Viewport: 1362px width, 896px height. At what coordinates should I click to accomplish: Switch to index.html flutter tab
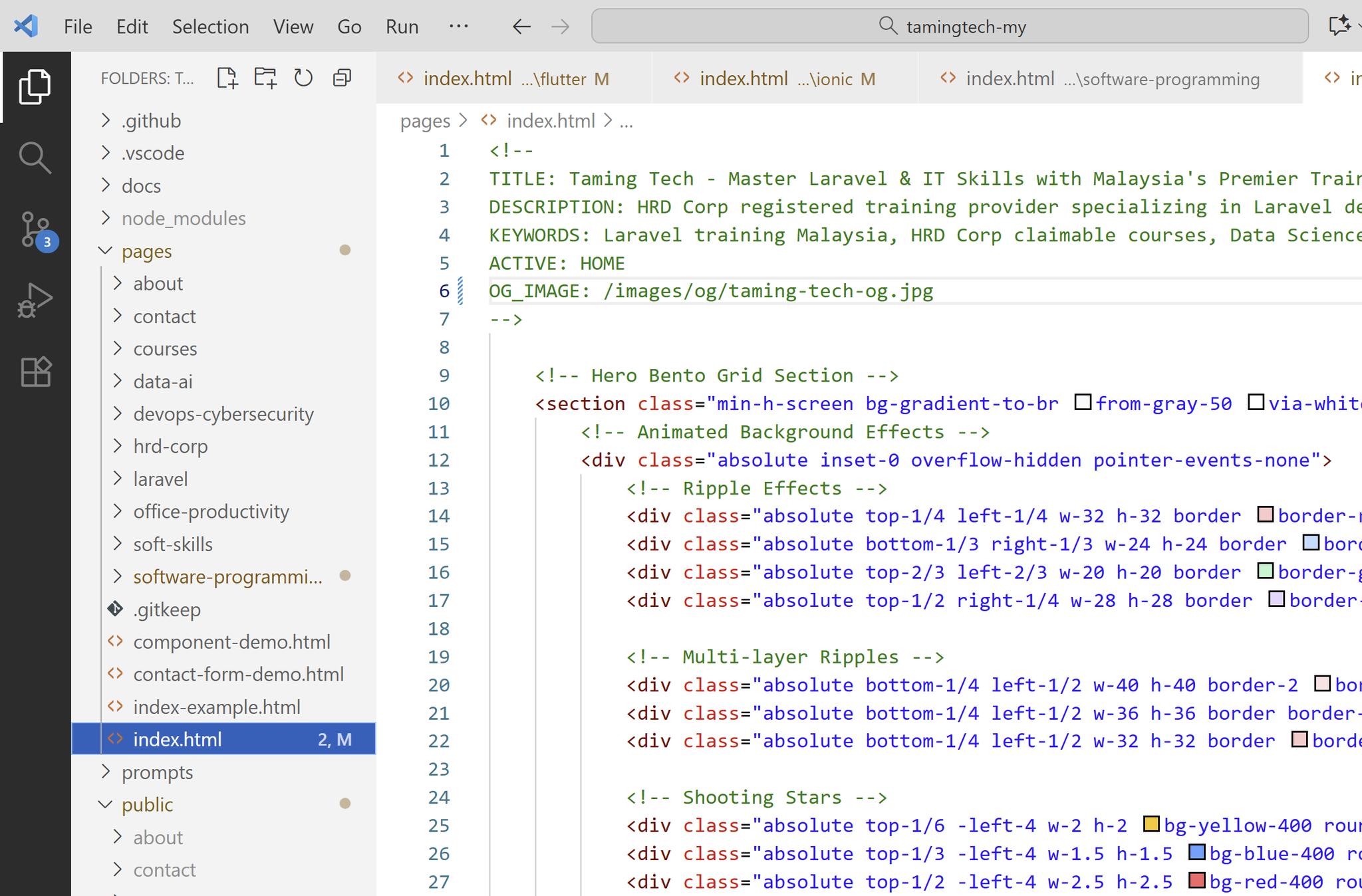pos(514,78)
